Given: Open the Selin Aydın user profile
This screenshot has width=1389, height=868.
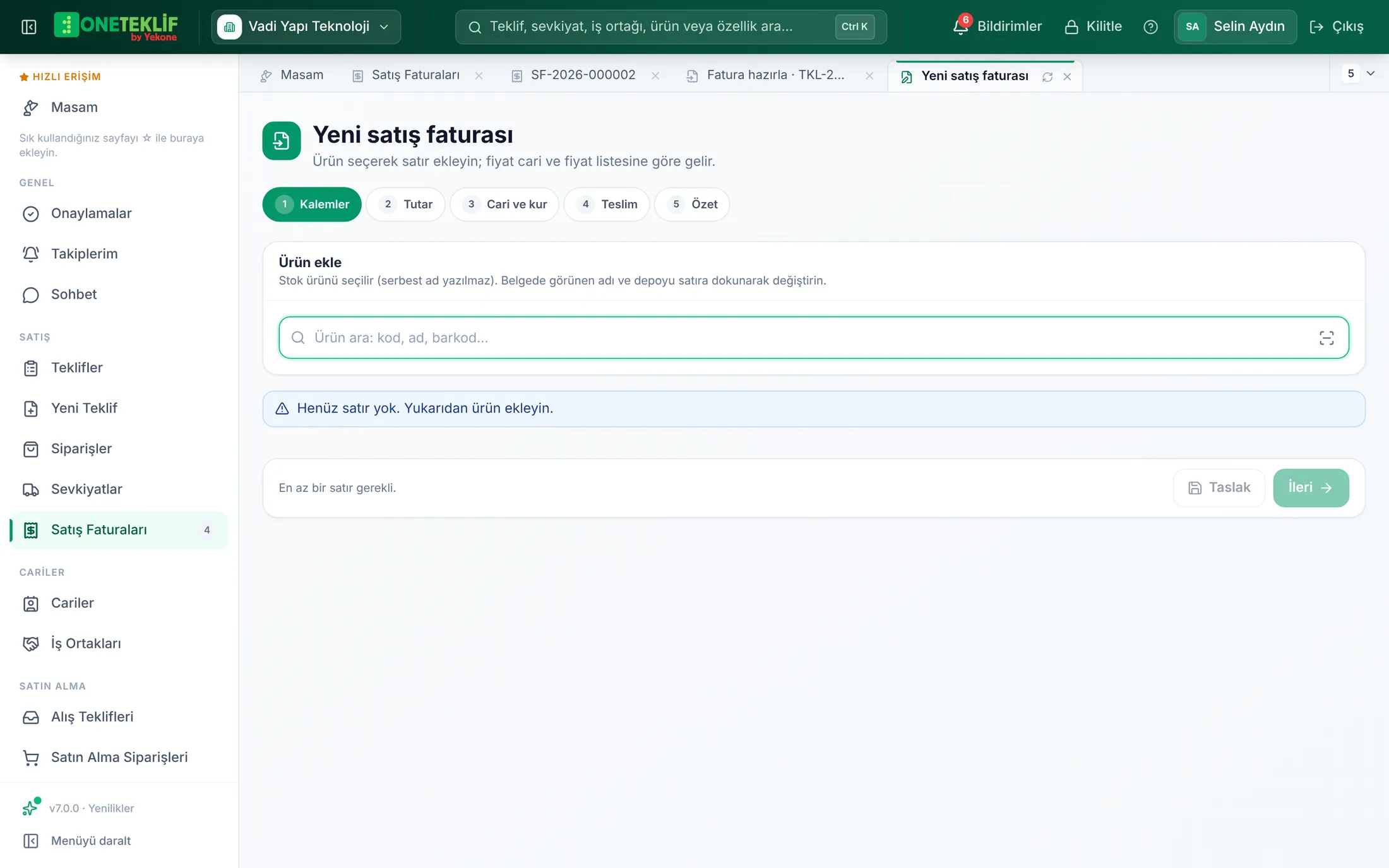Looking at the screenshot, I should tap(1235, 27).
